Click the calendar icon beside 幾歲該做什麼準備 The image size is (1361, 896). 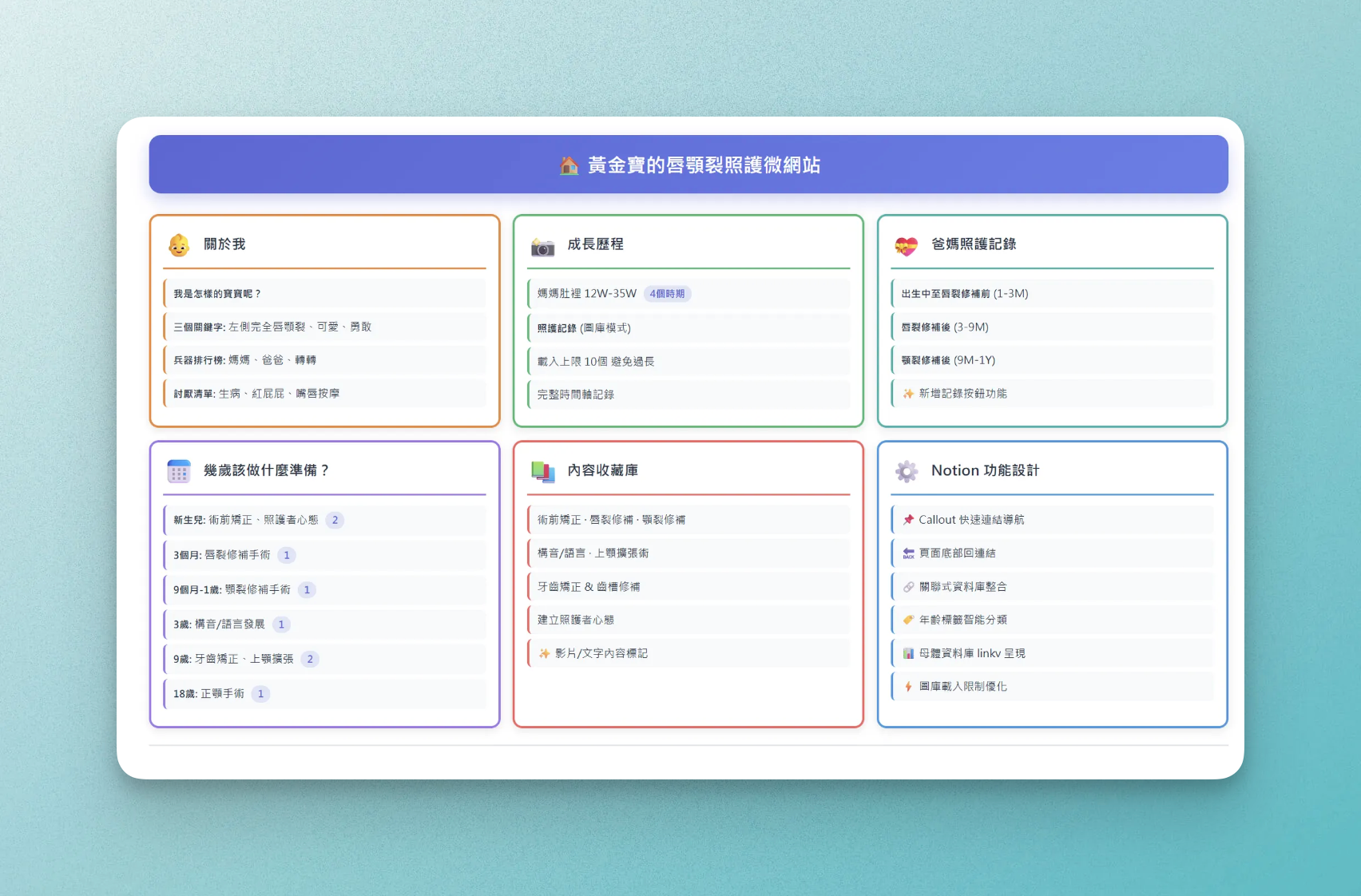179,471
